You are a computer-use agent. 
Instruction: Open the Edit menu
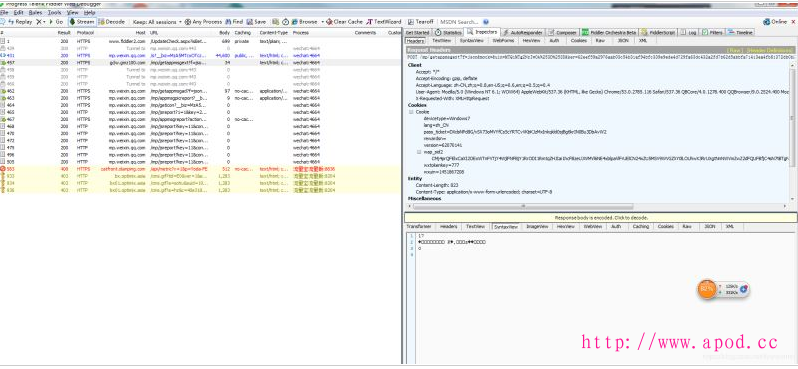pos(19,12)
